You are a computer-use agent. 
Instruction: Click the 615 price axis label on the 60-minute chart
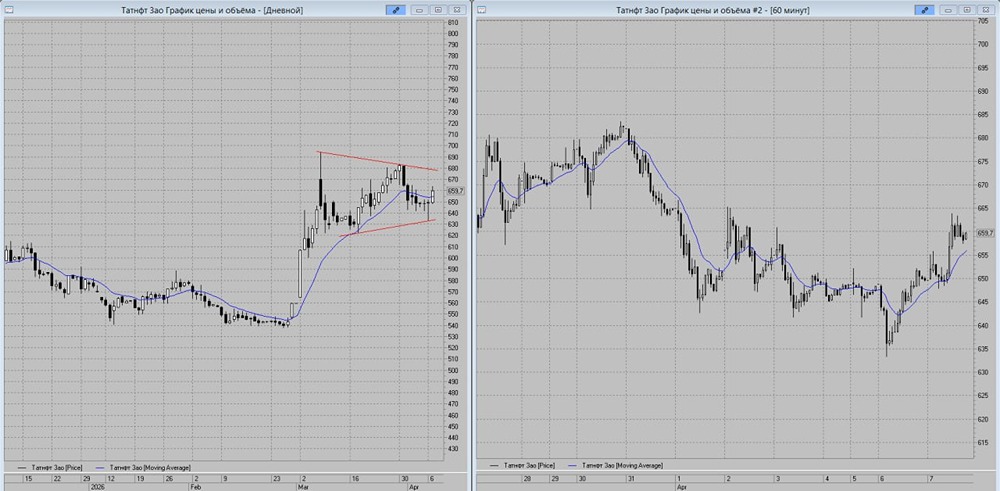click(x=982, y=443)
